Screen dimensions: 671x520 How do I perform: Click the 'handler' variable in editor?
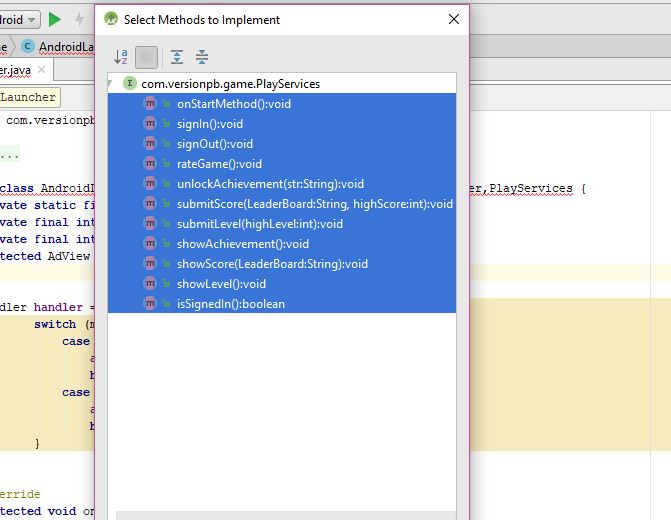(58, 307)
